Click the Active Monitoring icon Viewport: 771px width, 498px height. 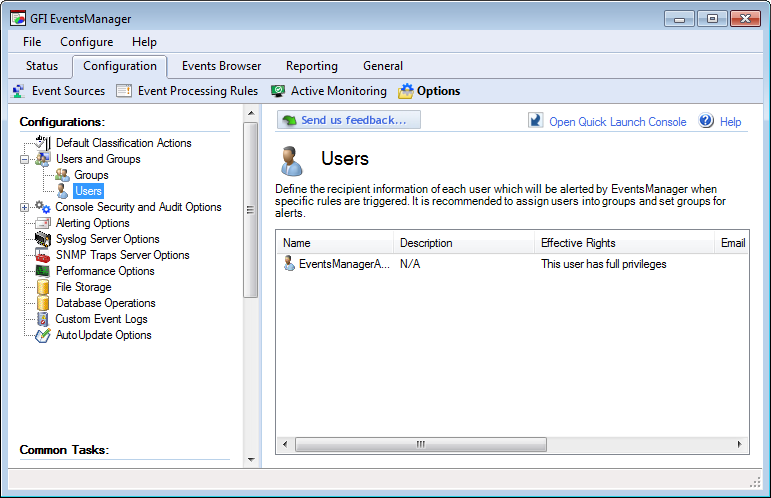(x=278, y=91)
